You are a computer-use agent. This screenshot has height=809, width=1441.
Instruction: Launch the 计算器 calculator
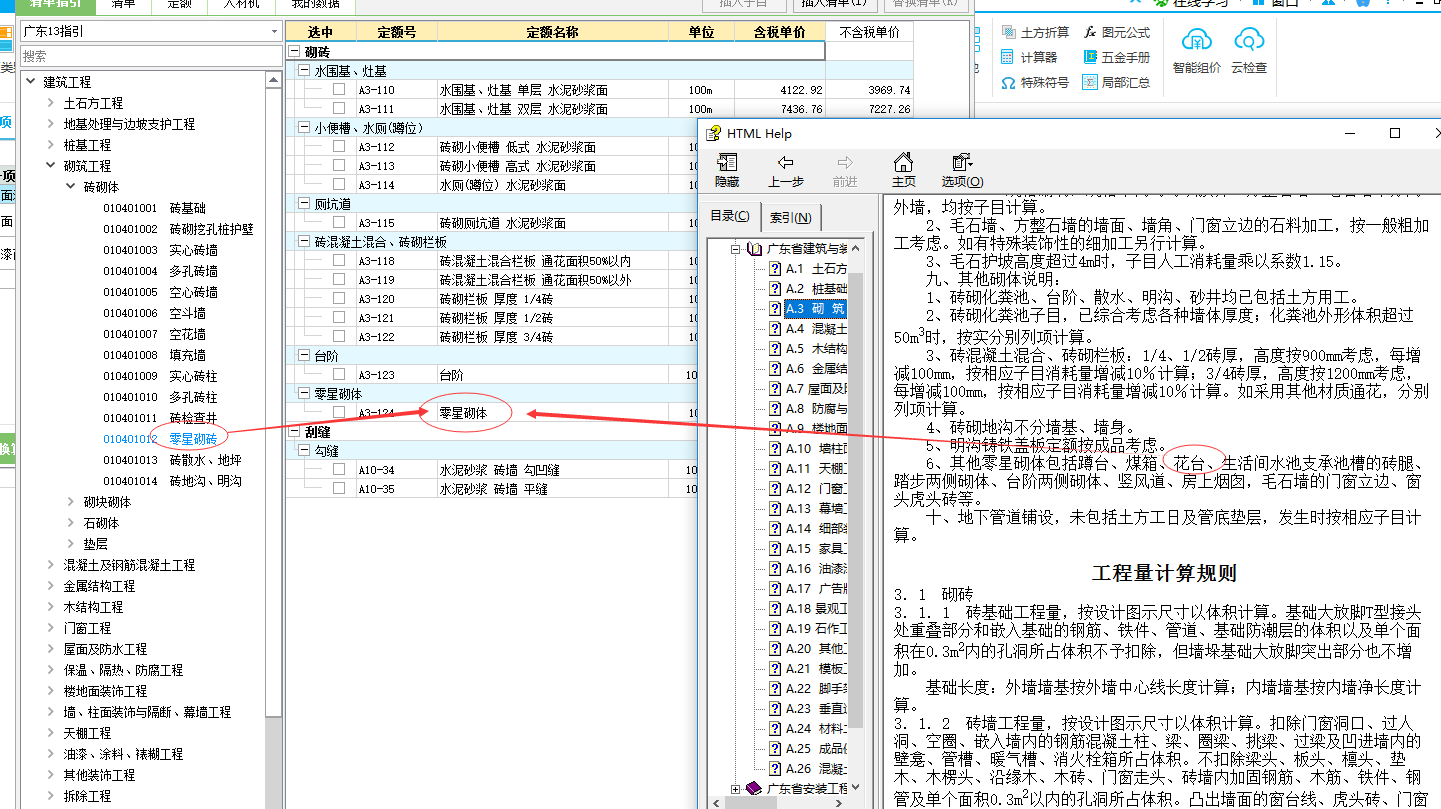pyautogui.click(x=1029, y=57)
